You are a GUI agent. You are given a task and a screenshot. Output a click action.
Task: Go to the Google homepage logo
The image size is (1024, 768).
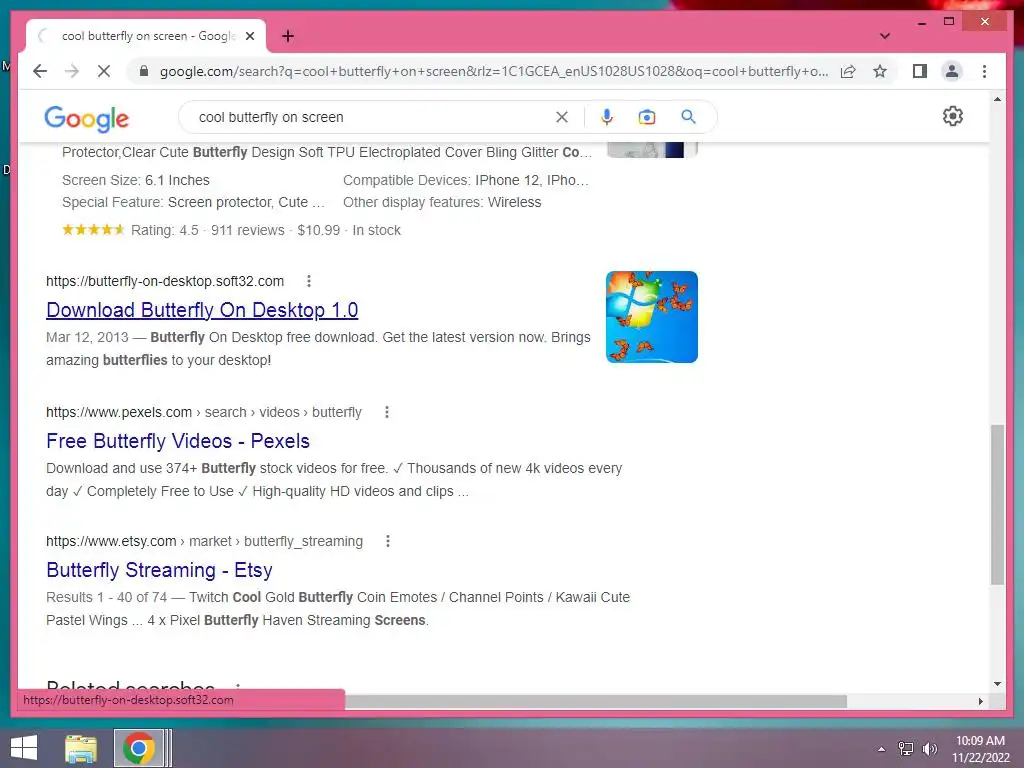pos(86,118)
